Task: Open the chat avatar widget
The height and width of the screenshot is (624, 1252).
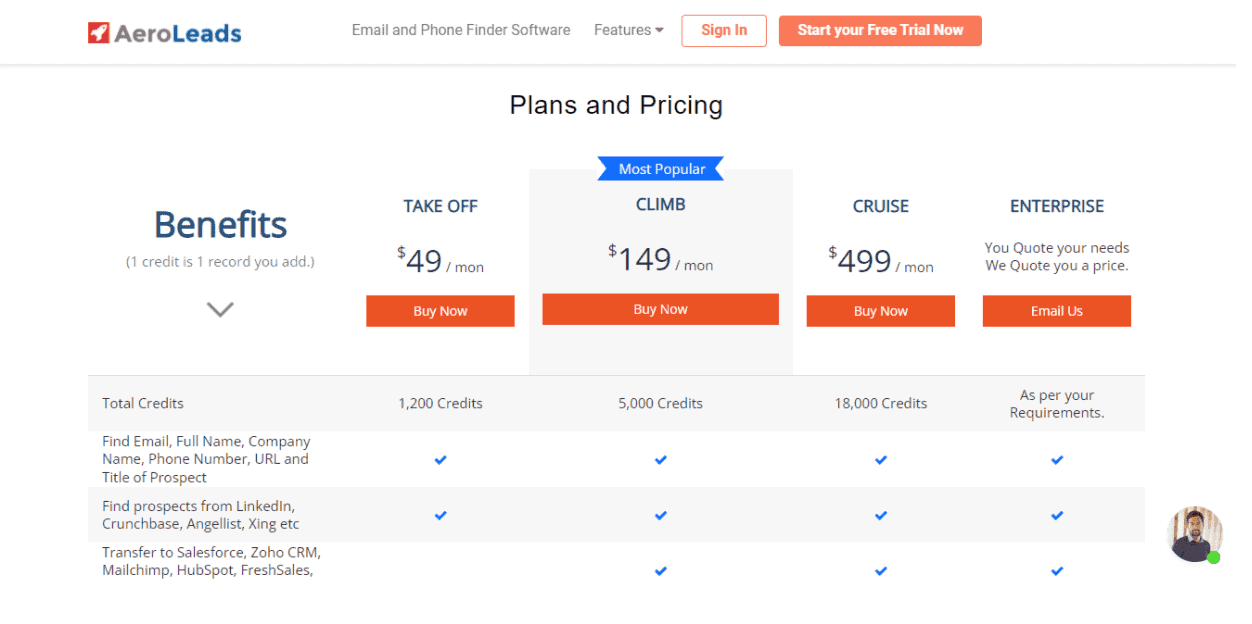Action: tap(1195, 534)
